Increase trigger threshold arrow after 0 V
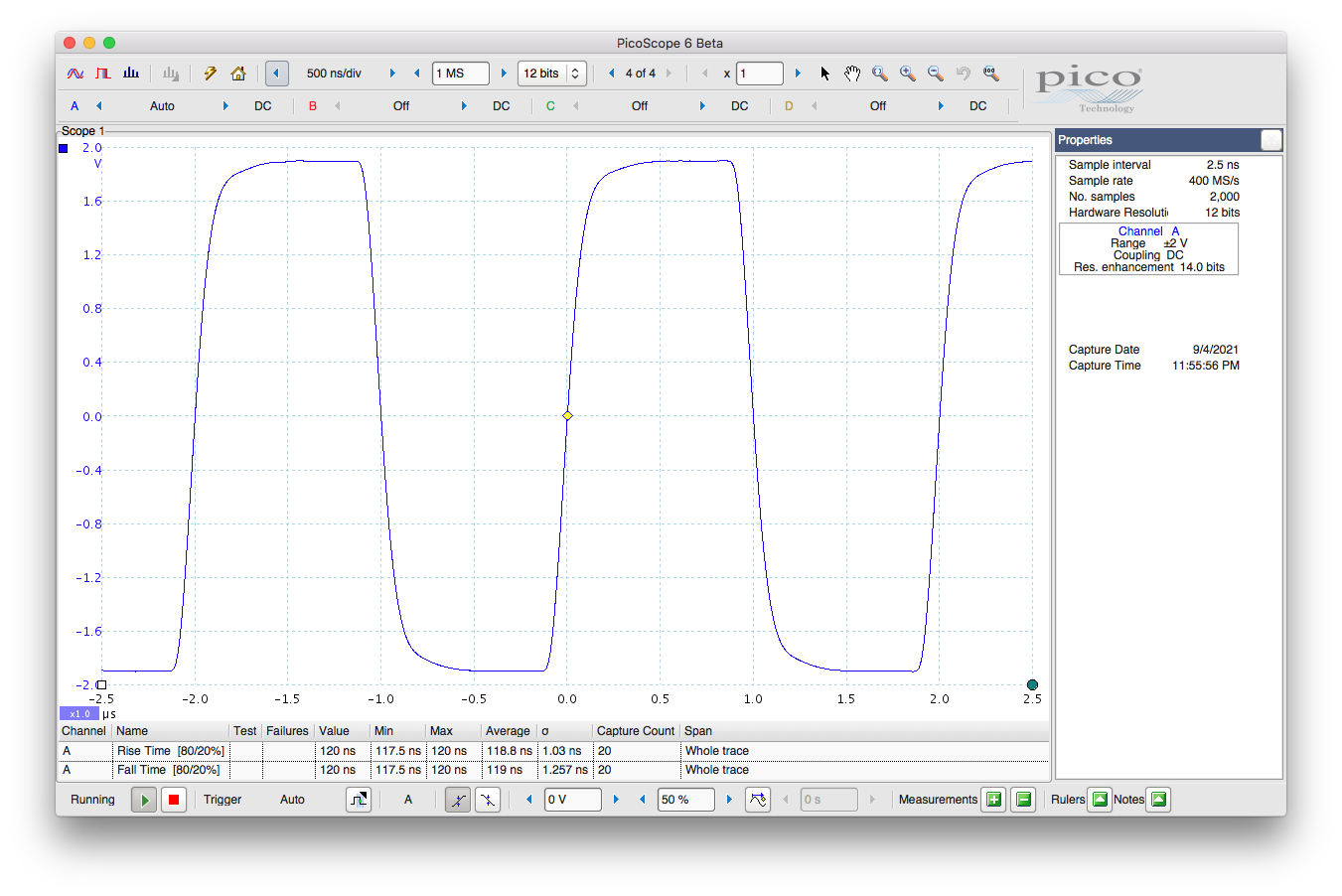1342x896 pixels. tap(616, 800)
